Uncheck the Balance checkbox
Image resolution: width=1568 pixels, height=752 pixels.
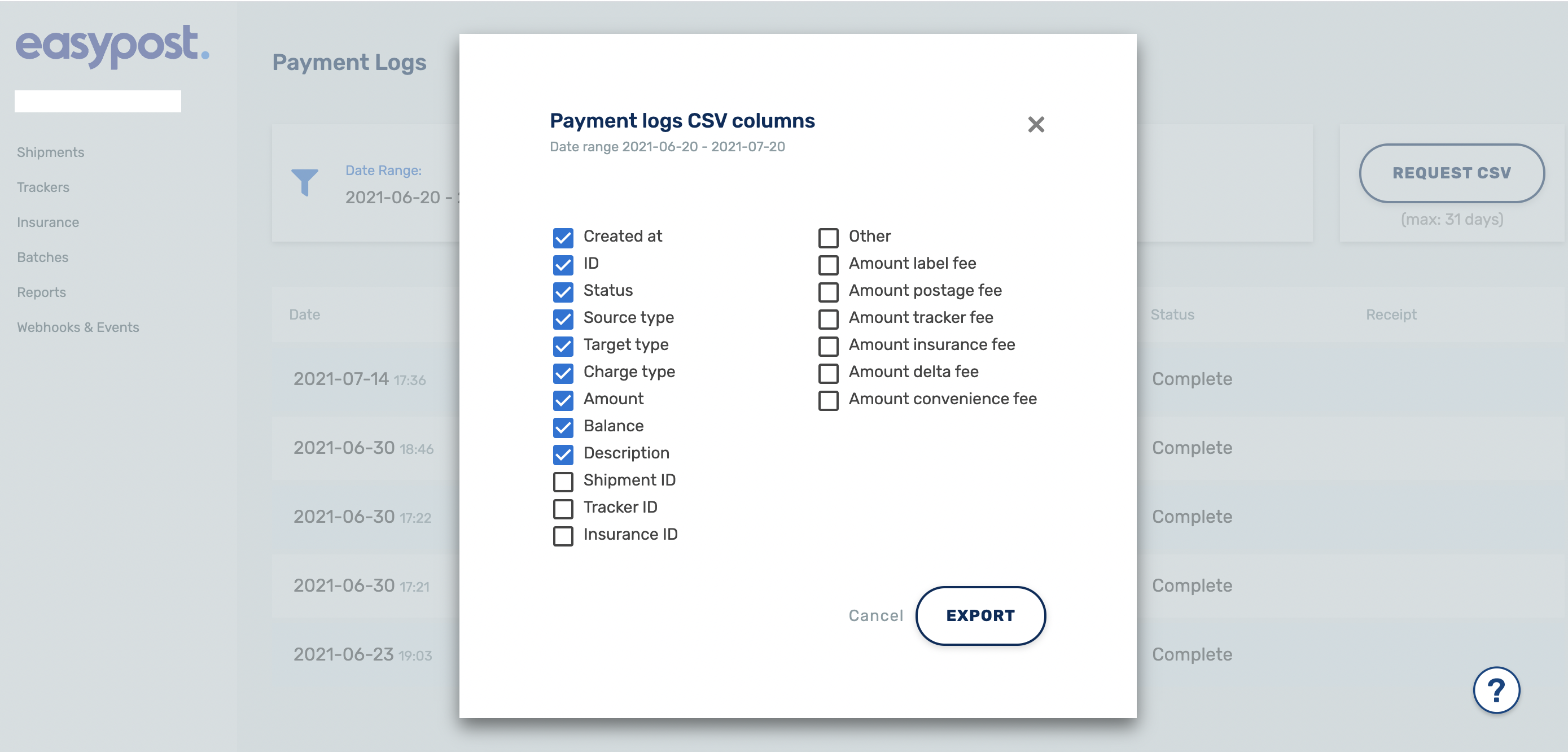click(562, 427)
